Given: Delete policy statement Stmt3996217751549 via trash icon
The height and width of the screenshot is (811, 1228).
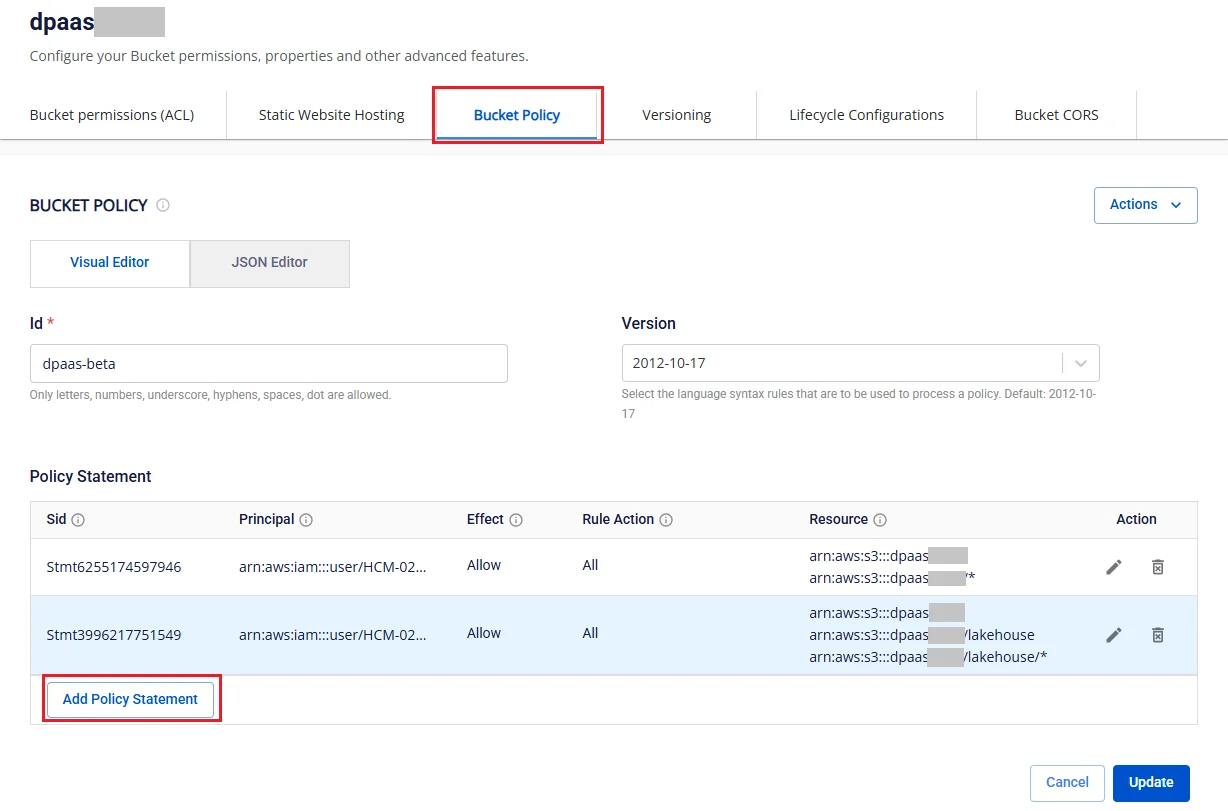Looking at the screenshot, I should [1158, 635].
